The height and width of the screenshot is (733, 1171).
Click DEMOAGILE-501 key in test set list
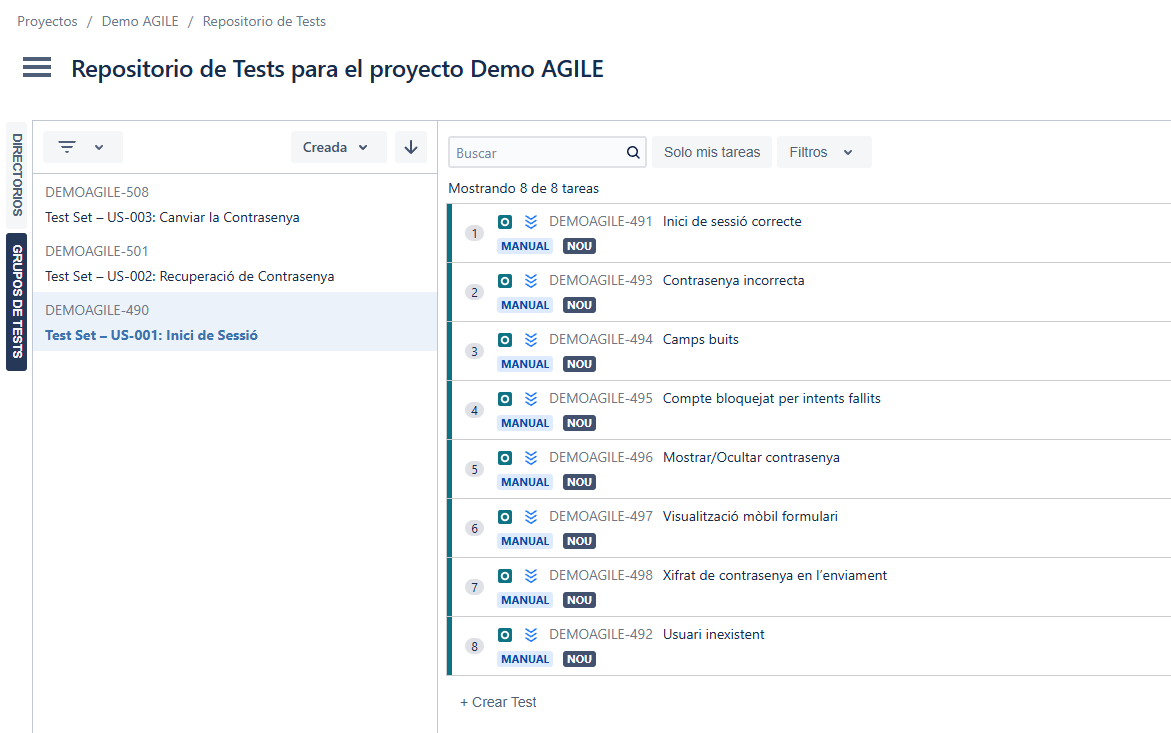click(97, 252)
